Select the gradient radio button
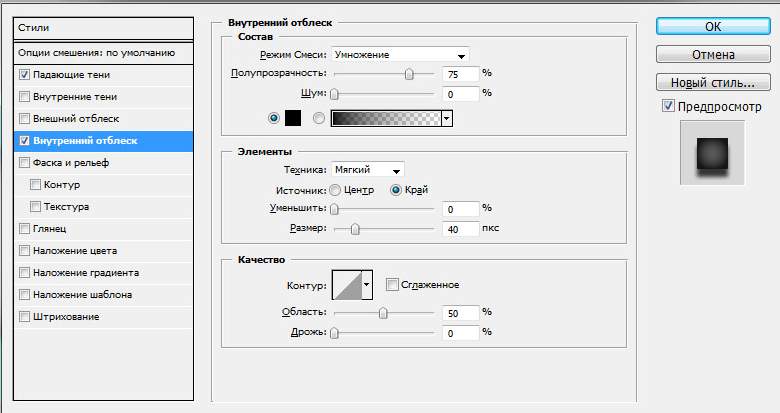 pos(319,118)
